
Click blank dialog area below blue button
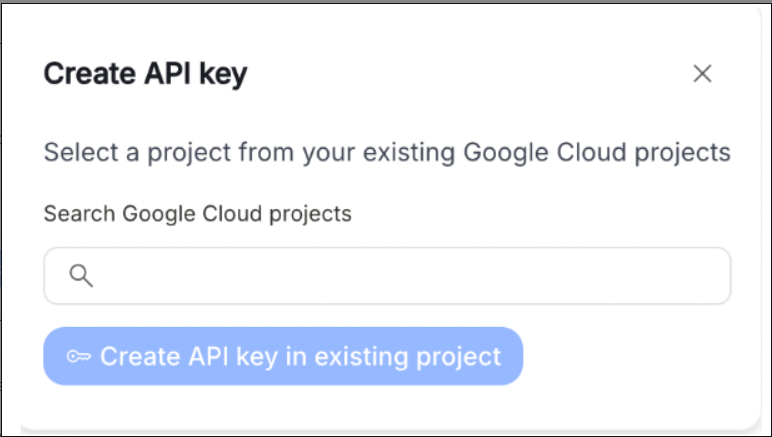coord(387,405)
